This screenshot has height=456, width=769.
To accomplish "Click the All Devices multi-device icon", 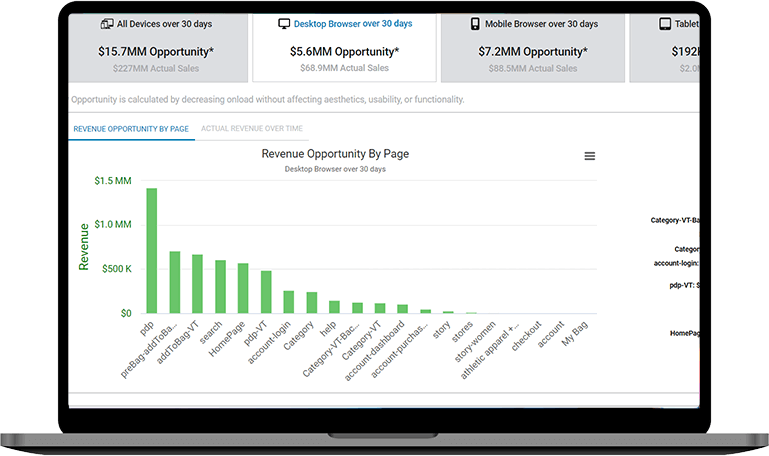I will tap(106, 24).
